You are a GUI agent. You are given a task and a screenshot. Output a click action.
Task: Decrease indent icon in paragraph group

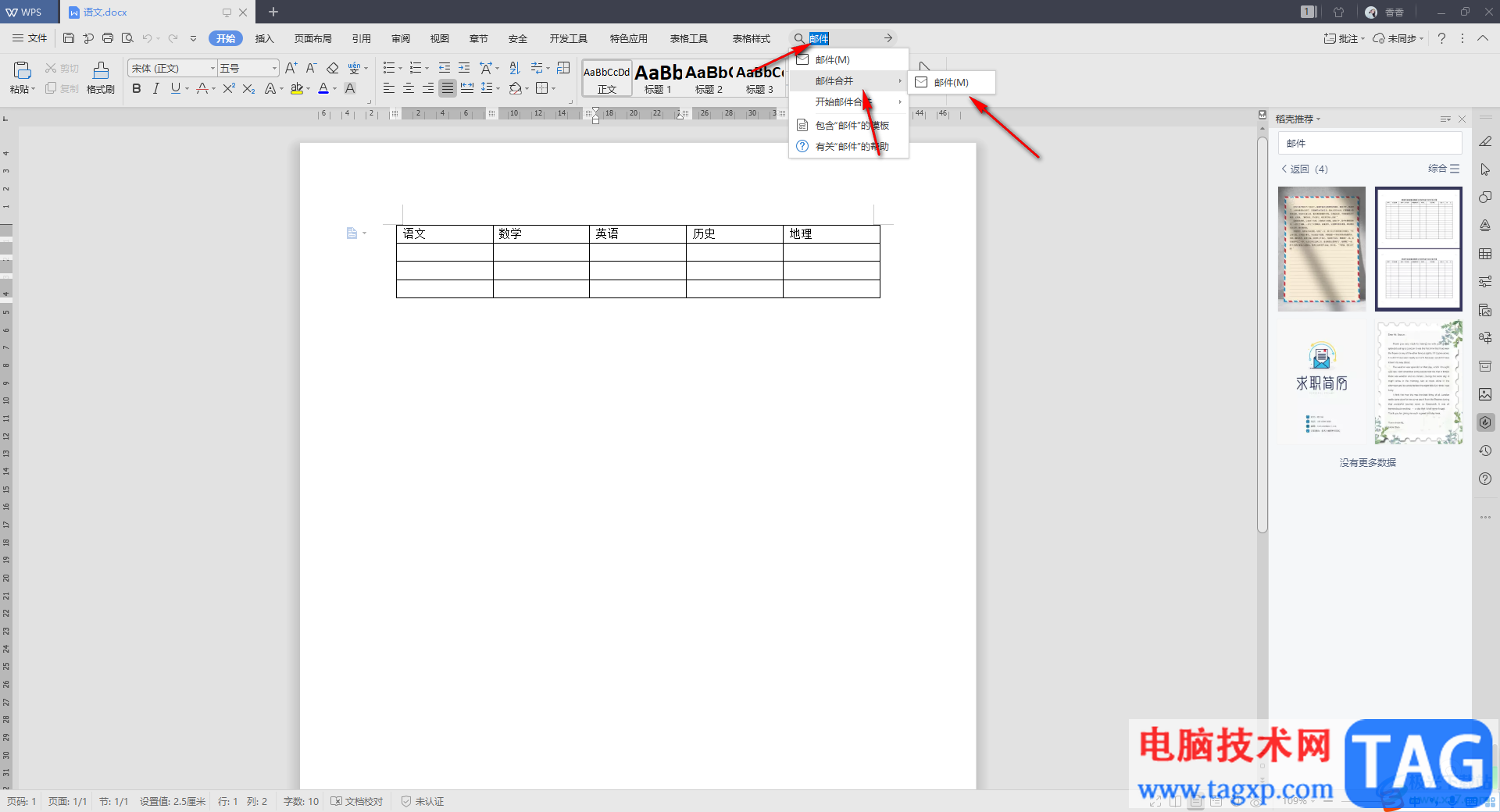(x=445, y=68)
